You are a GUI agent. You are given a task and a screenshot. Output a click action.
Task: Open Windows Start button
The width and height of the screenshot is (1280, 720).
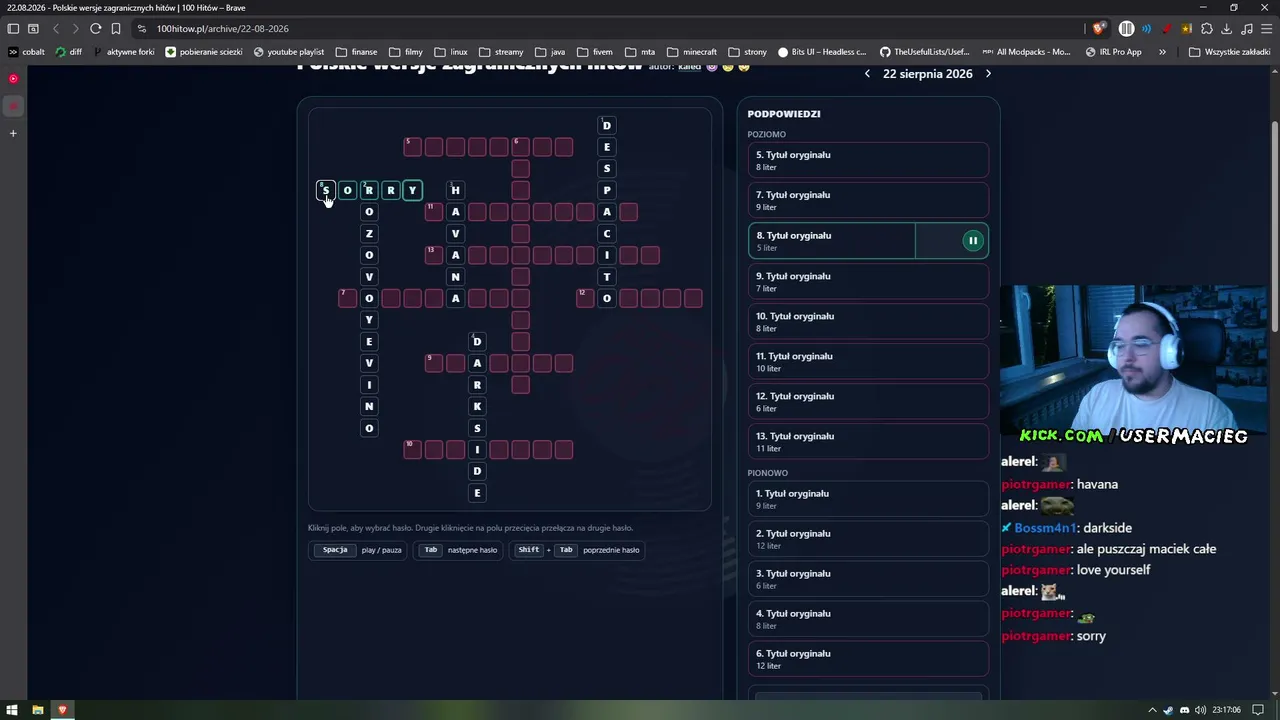(x=13, y=710)
